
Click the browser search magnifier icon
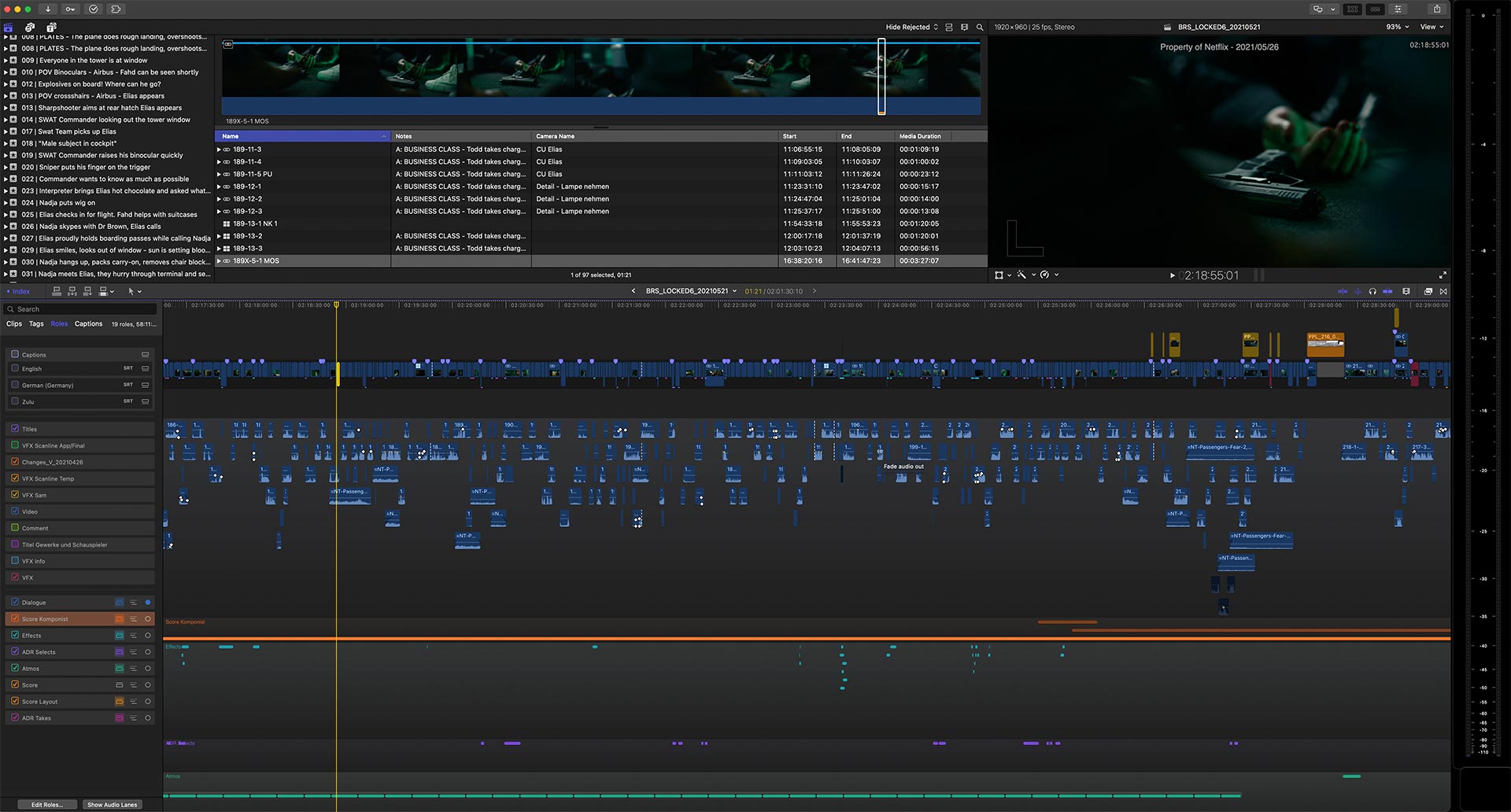pos(980,27)
